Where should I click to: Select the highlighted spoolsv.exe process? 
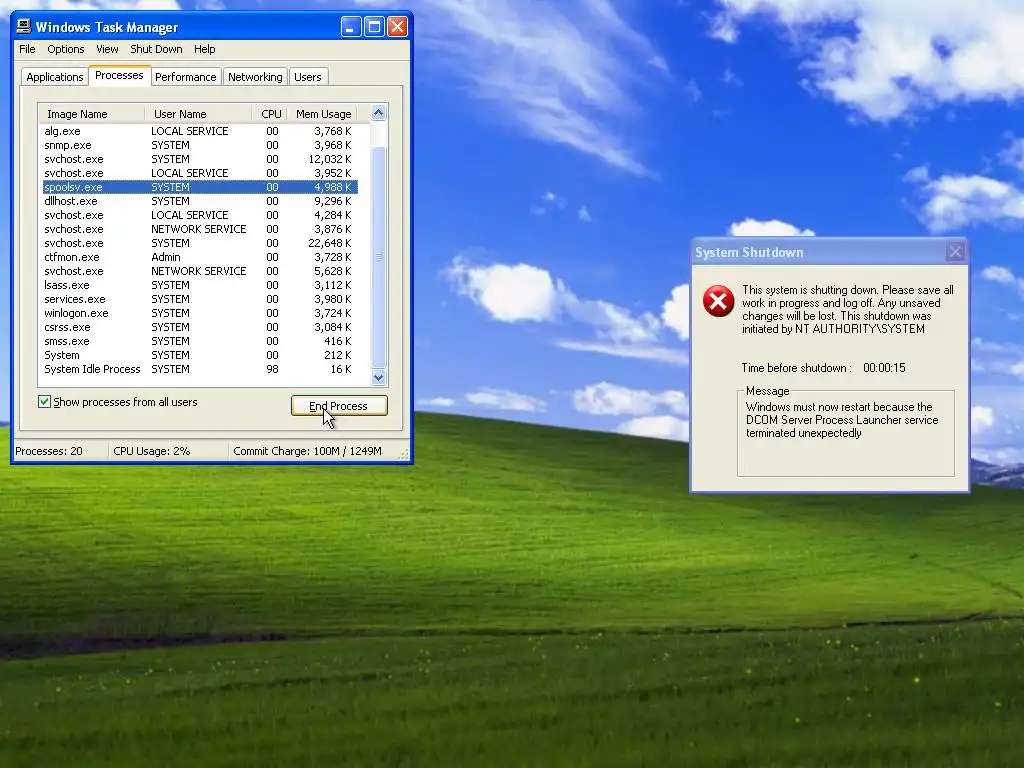200,187
